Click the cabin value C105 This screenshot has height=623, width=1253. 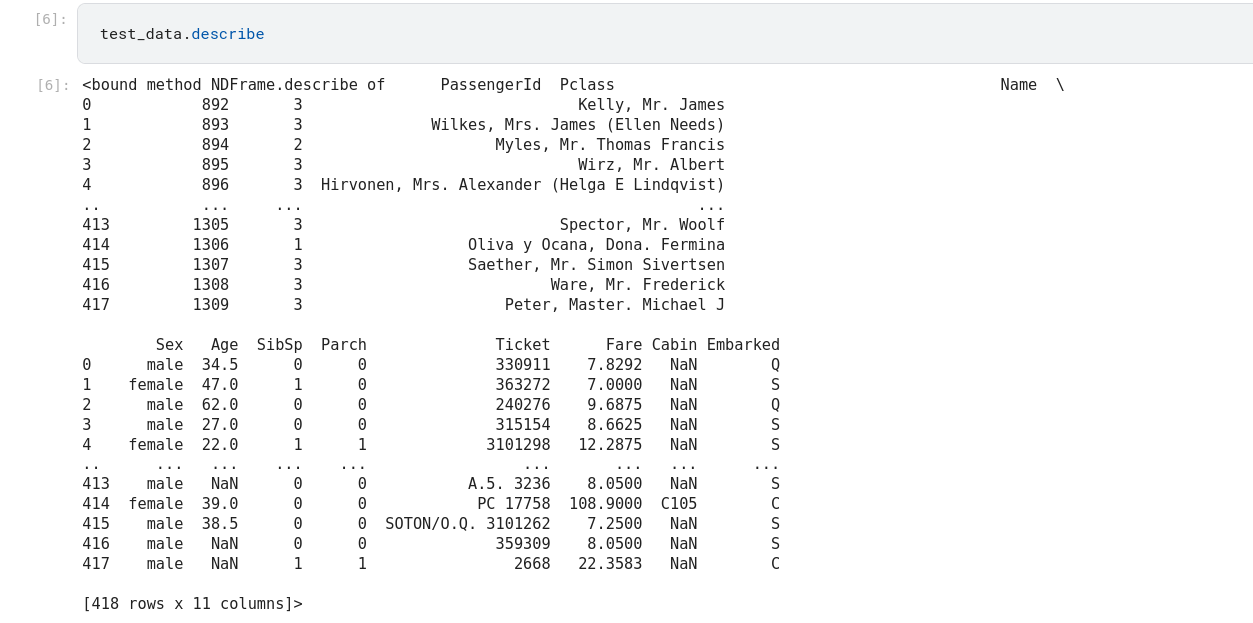click(679, 504)
